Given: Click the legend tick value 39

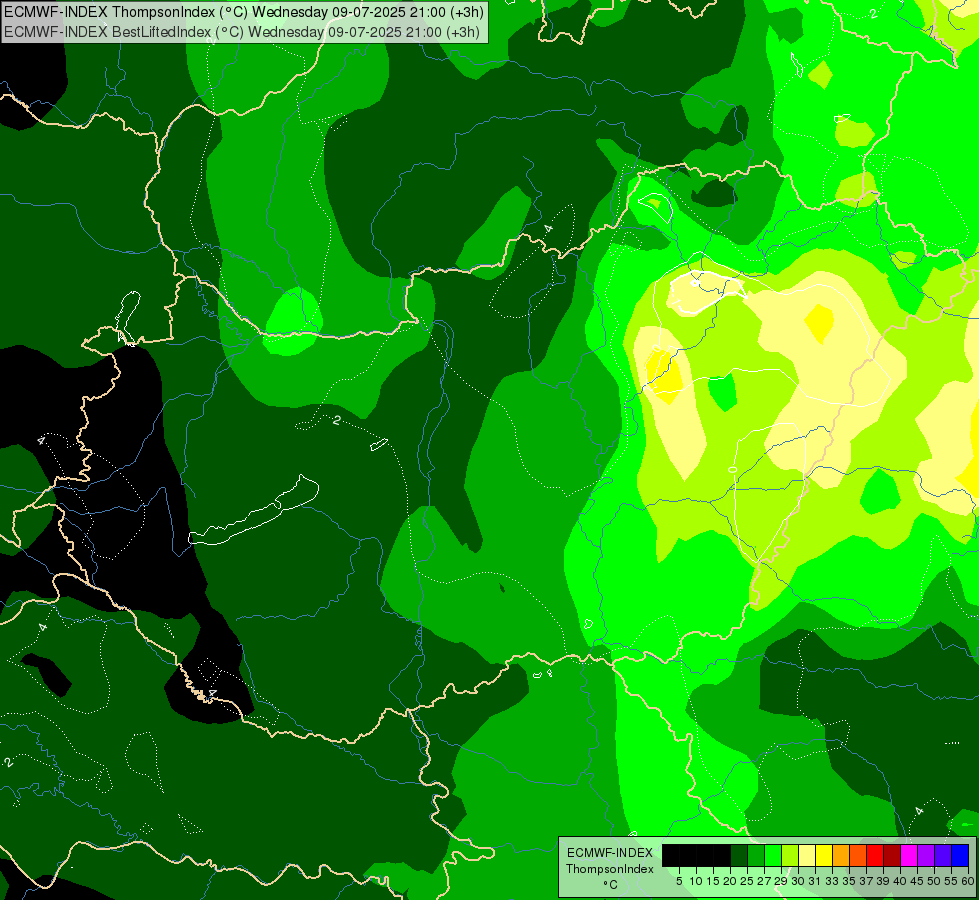Looking at the screenshot, I should point(883,881).
